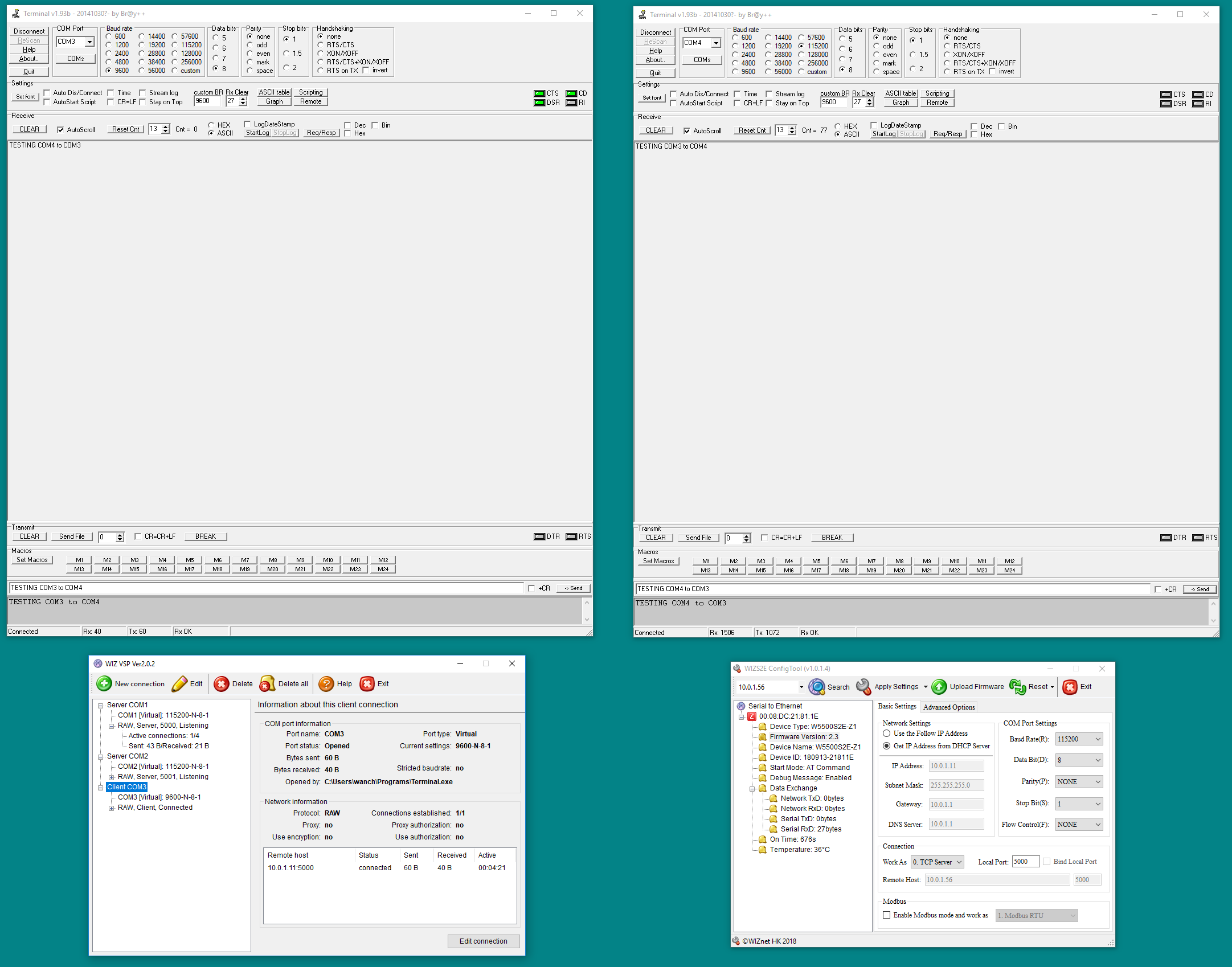Click Exit icon in WIZ VSP toolbar
This screenshot has height=967, width=1232.
click(x=367, y=683)
